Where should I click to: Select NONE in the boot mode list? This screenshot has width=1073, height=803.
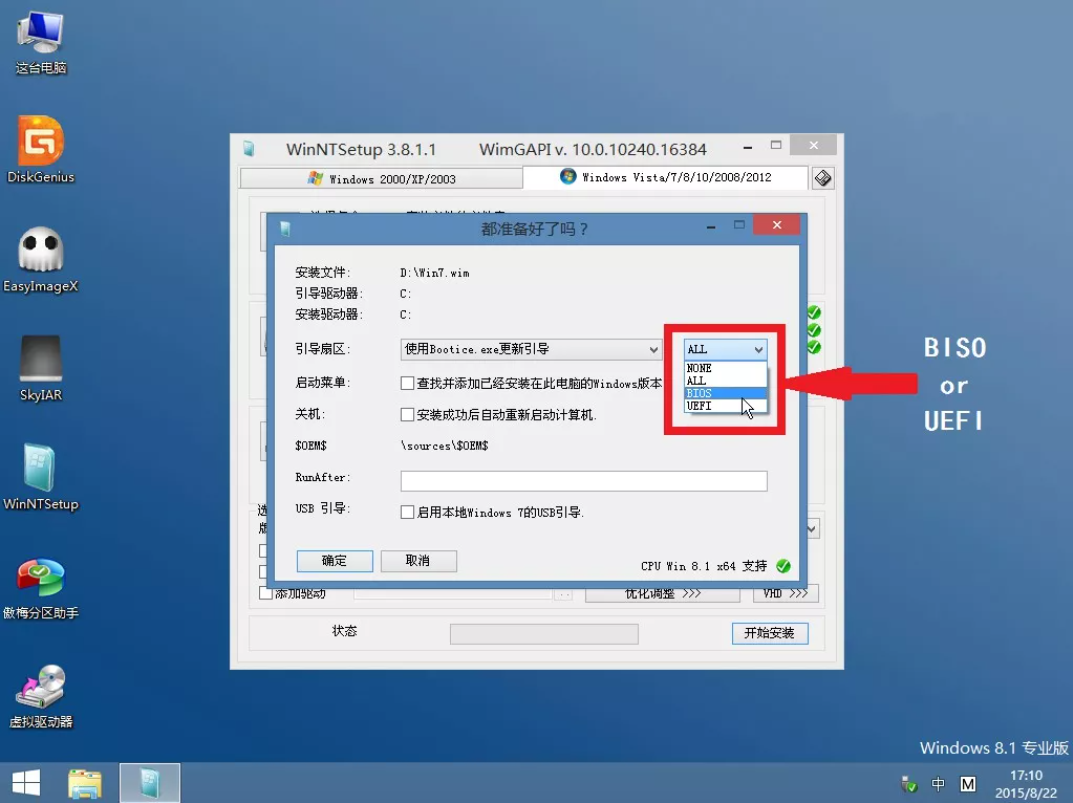[725, 368]
